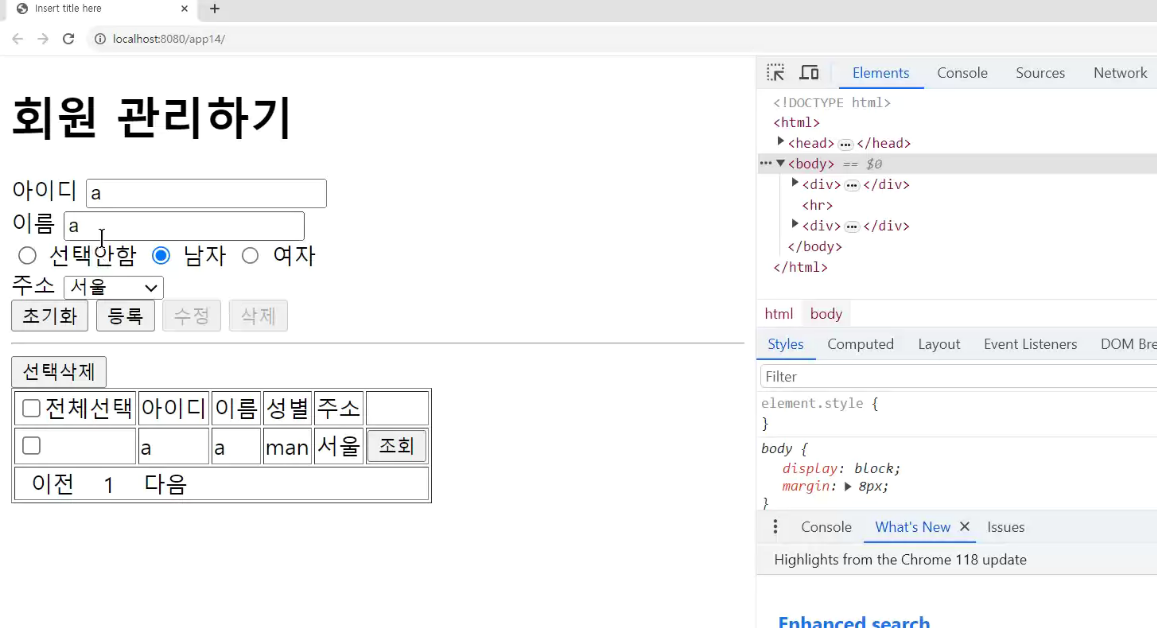Click the element.style rule
The height and width of the screenshot is (628, 1157).
(x=819, y=404)
